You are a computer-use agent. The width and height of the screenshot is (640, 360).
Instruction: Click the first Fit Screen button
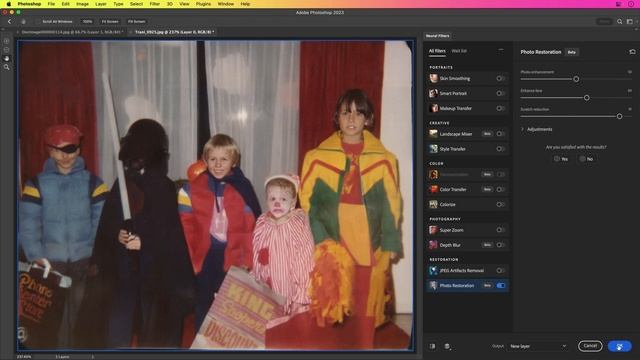[110, 21]
